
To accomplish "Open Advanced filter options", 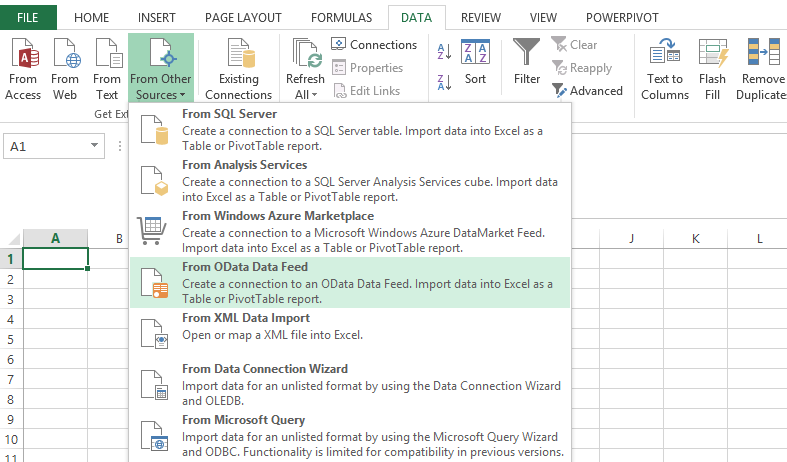I will point(587,91).
